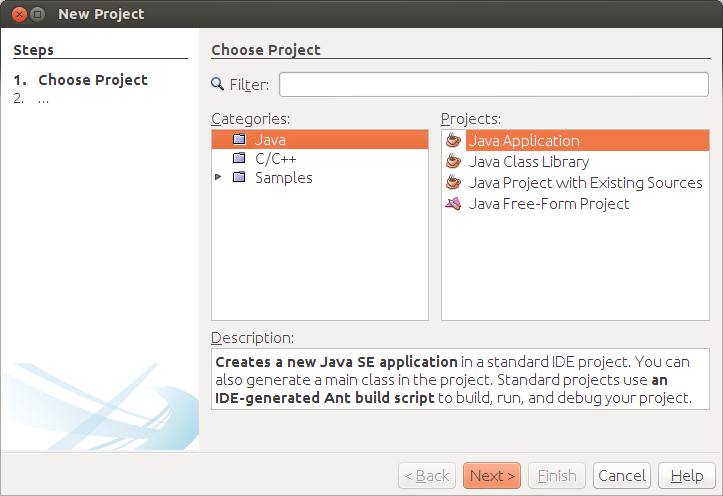Viewport: 723px width, 496px height.
Task: Choose Java Free-Form Project entry
Action: click(x=549, y=204)
